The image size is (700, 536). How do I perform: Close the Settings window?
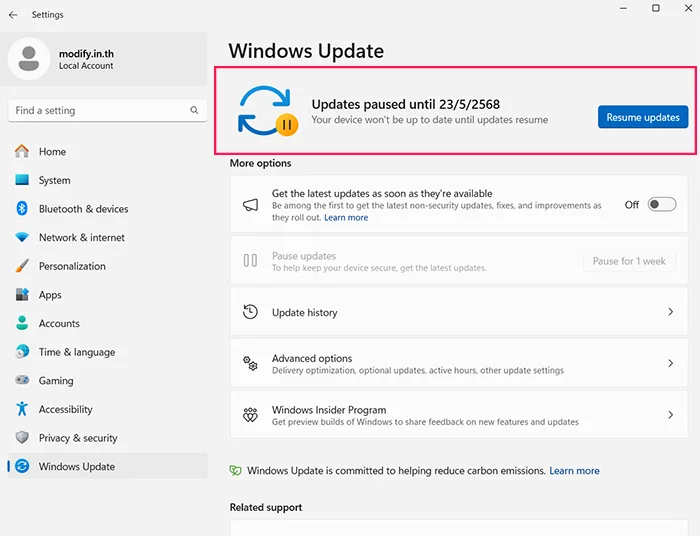[688, 8]
